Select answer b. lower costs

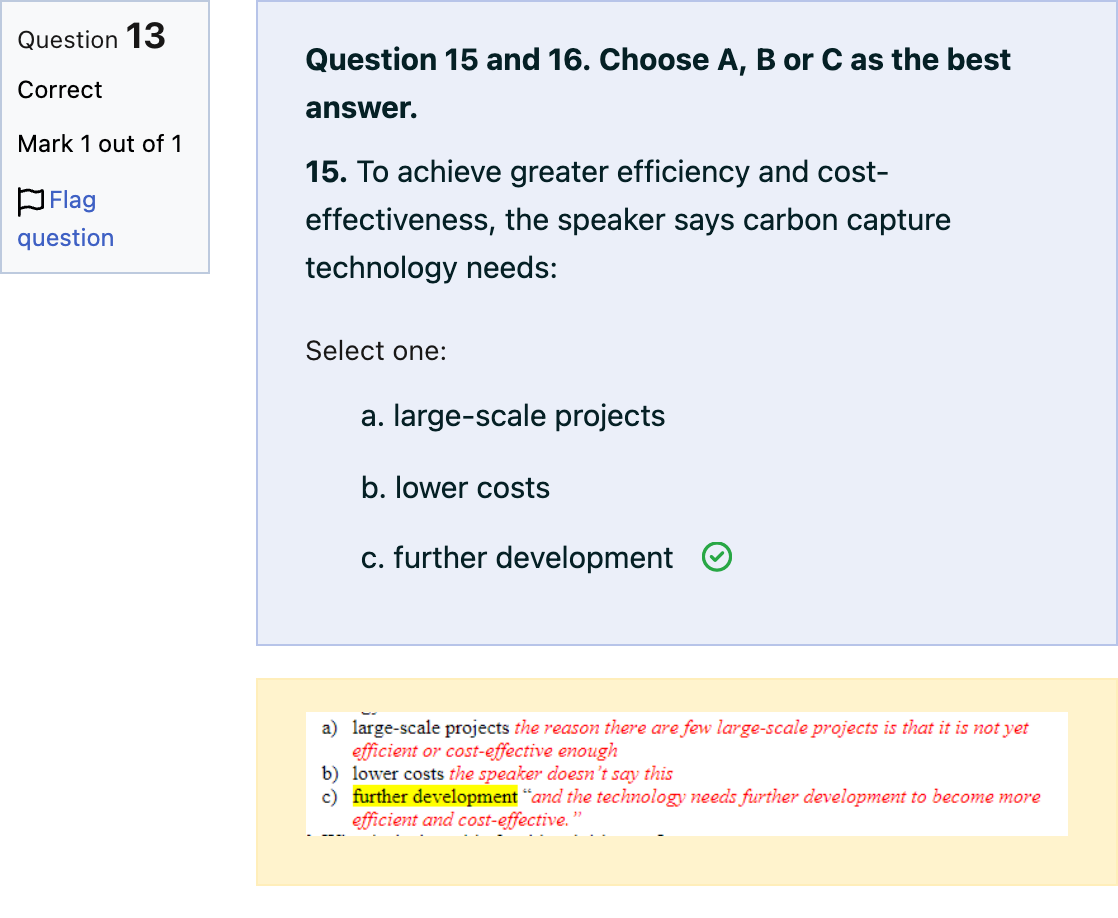pos(455,488)
